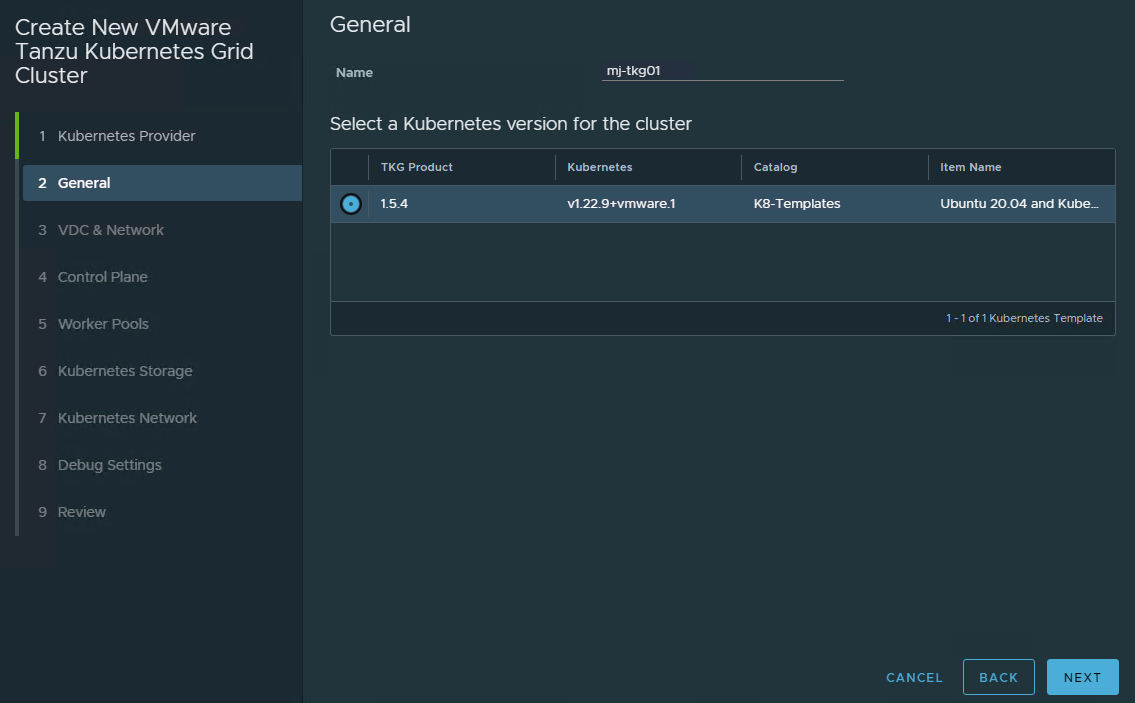Click the Catalog column header
The image size is (1135, 703).
click(776, 167)
